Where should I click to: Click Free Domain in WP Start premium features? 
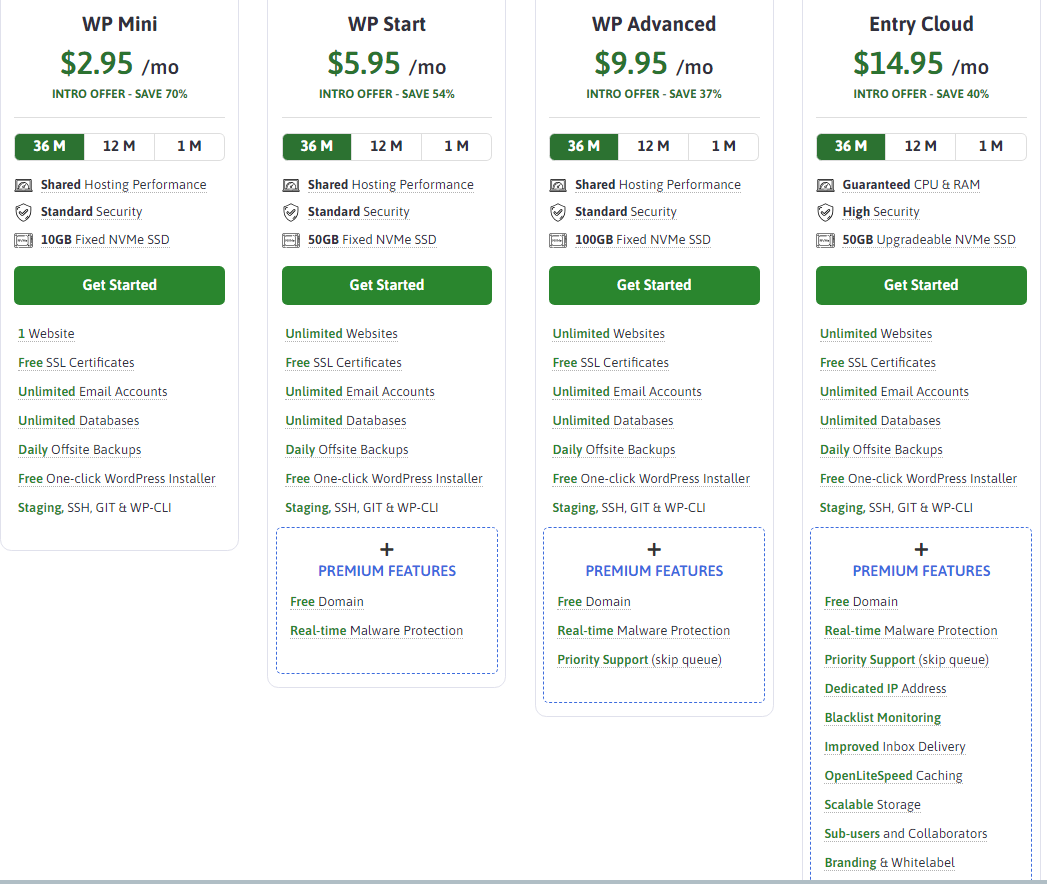[327, 602]
